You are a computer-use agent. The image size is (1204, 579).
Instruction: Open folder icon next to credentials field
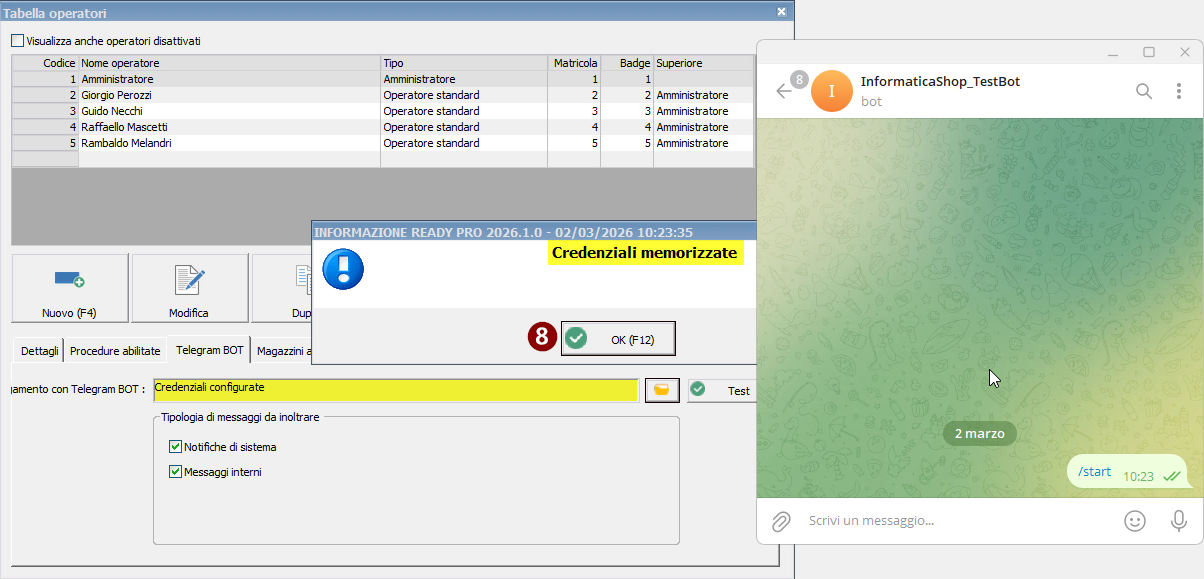point(660,390)
